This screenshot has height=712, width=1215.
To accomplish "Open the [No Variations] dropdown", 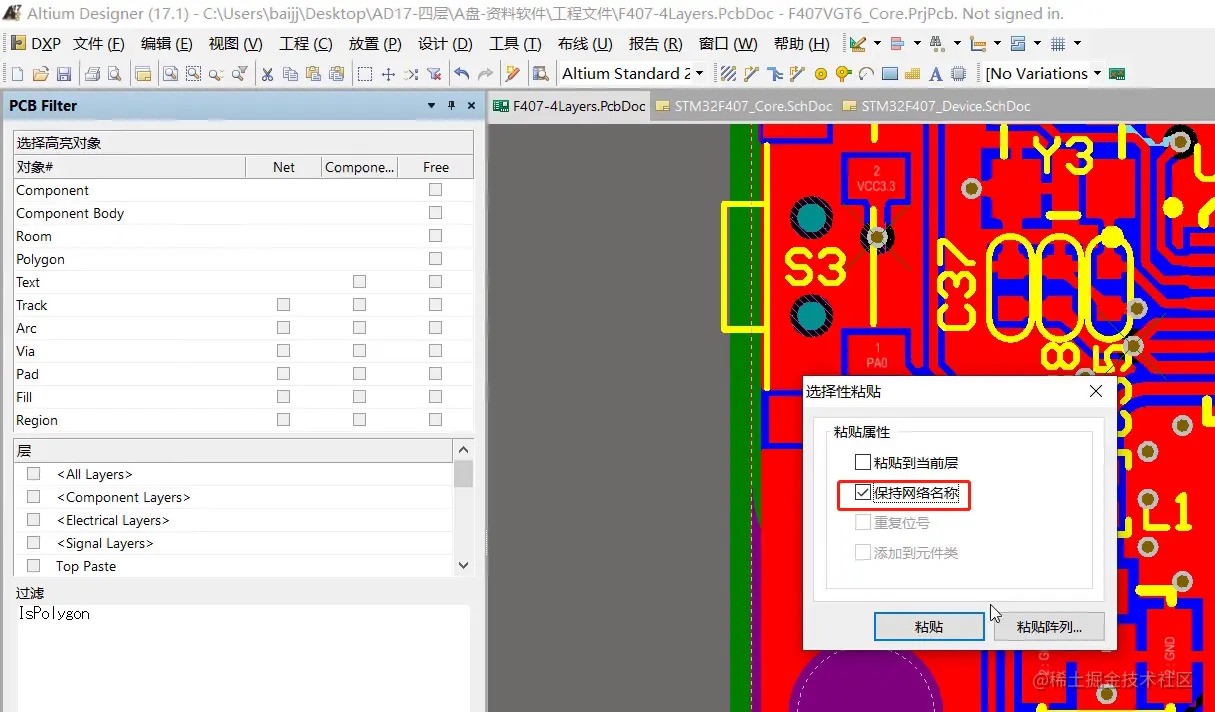I will click(1097, 74).
